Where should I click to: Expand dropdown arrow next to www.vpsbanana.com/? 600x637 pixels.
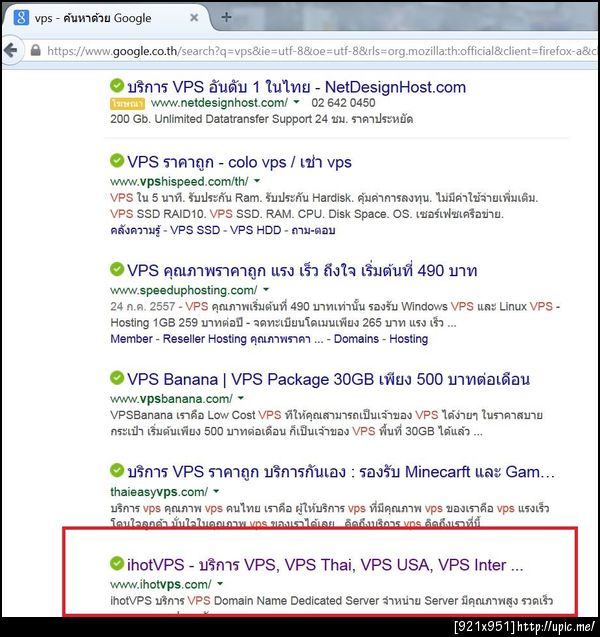[x=241, y=398]
